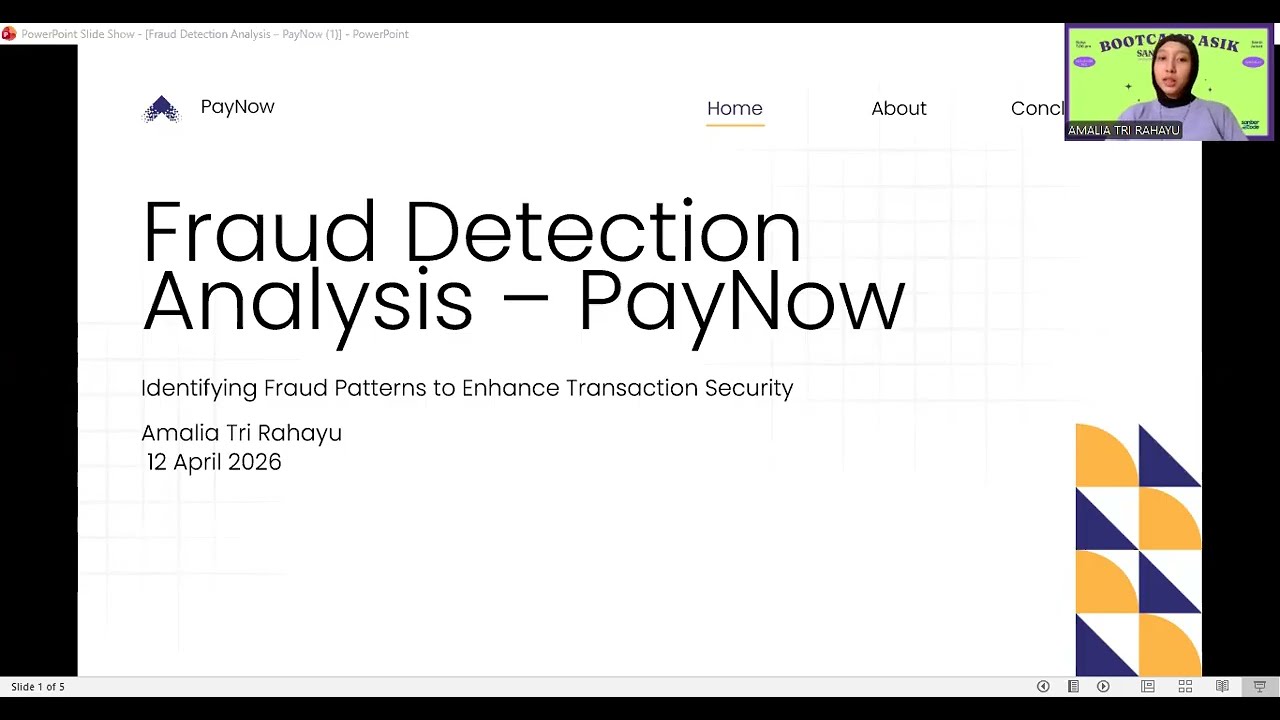
Task: Switch to Normal view icon
Action: (x=1148, y=686)
